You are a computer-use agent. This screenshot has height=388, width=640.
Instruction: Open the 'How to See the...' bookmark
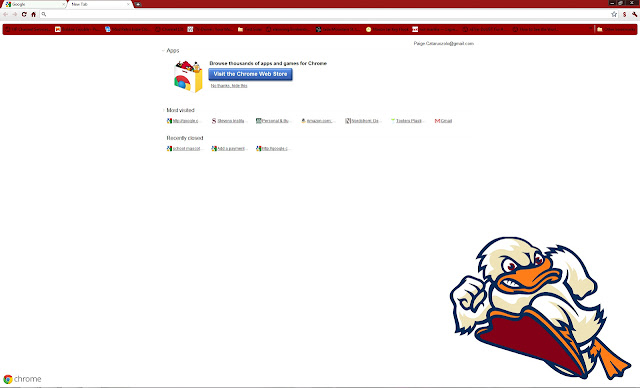pos(536,29)
